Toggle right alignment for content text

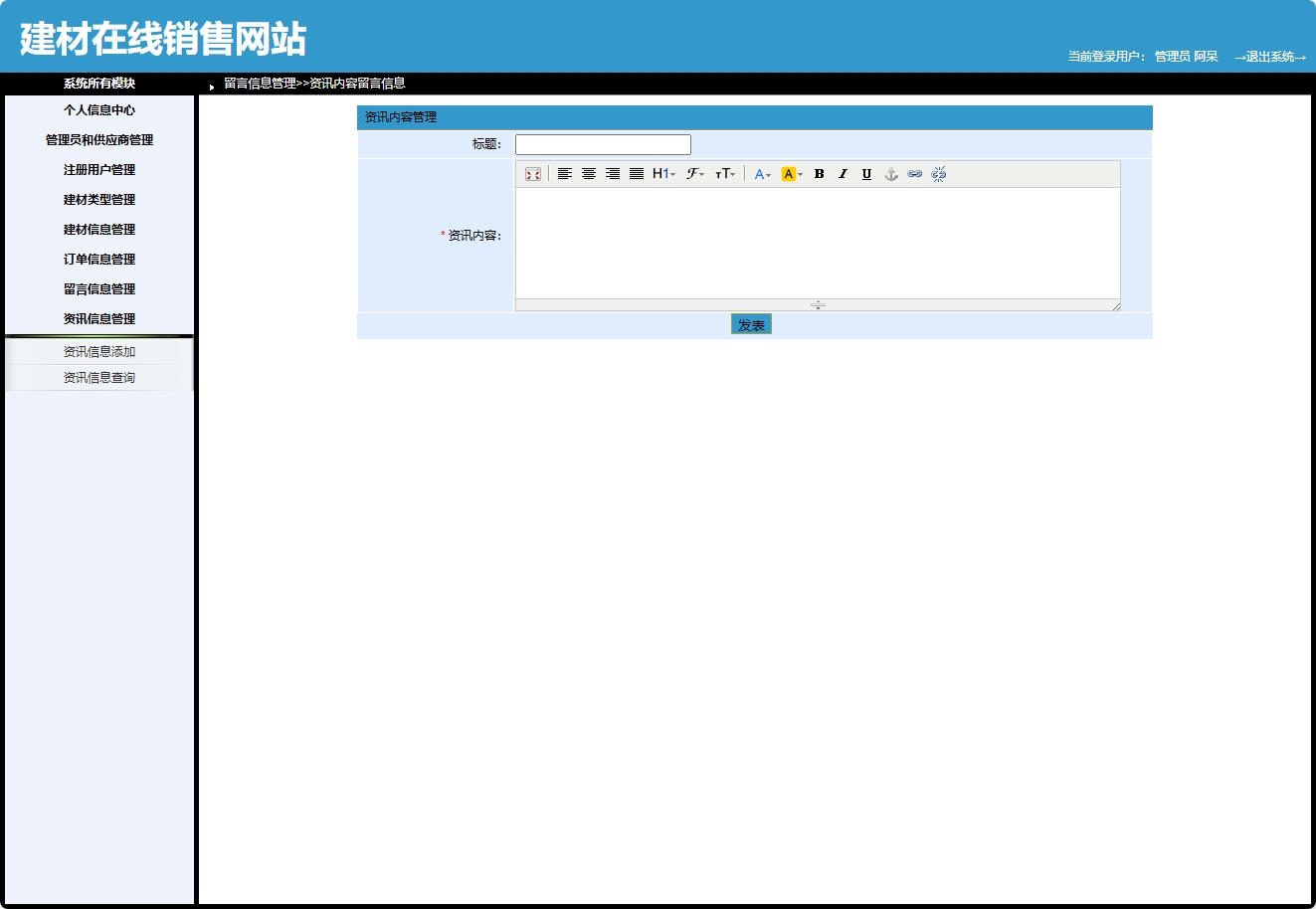[x=613, y=174]
